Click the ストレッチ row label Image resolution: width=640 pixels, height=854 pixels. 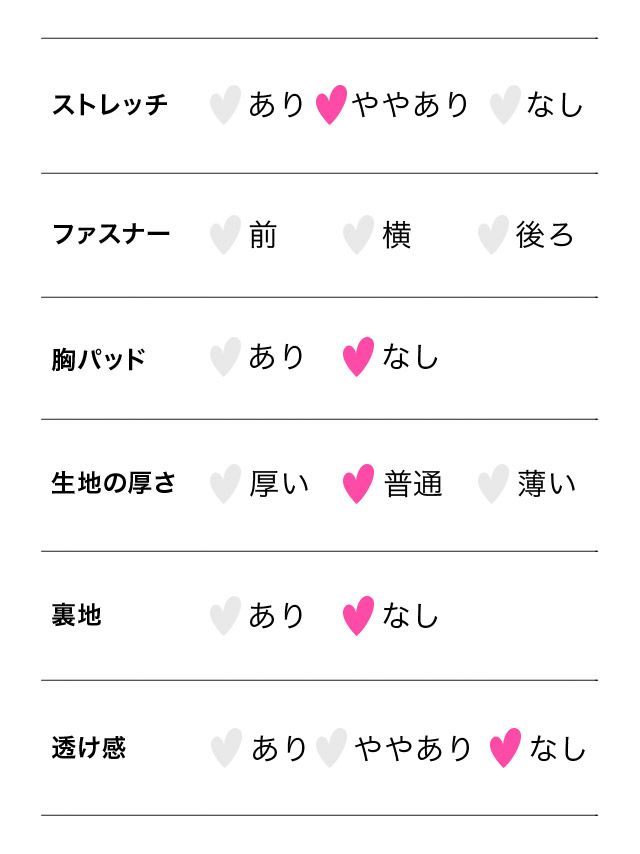(110, 104)
